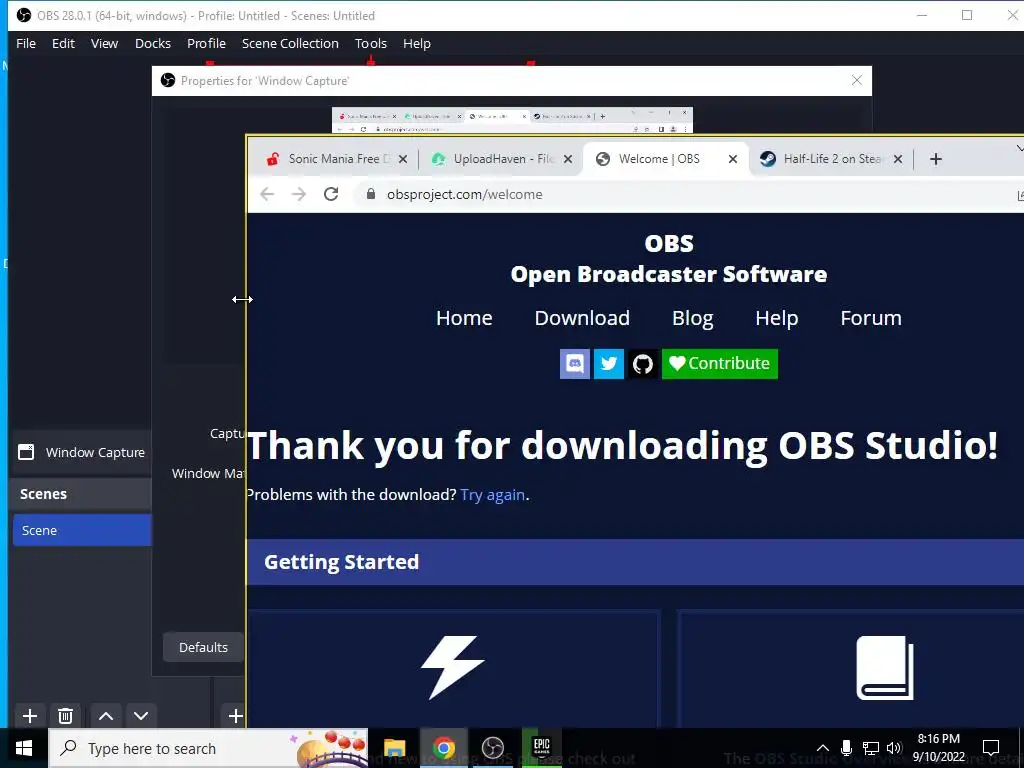This screenshot has width=1024, height=768.
Task: Click the Twitter icon button
Action: 609,363
